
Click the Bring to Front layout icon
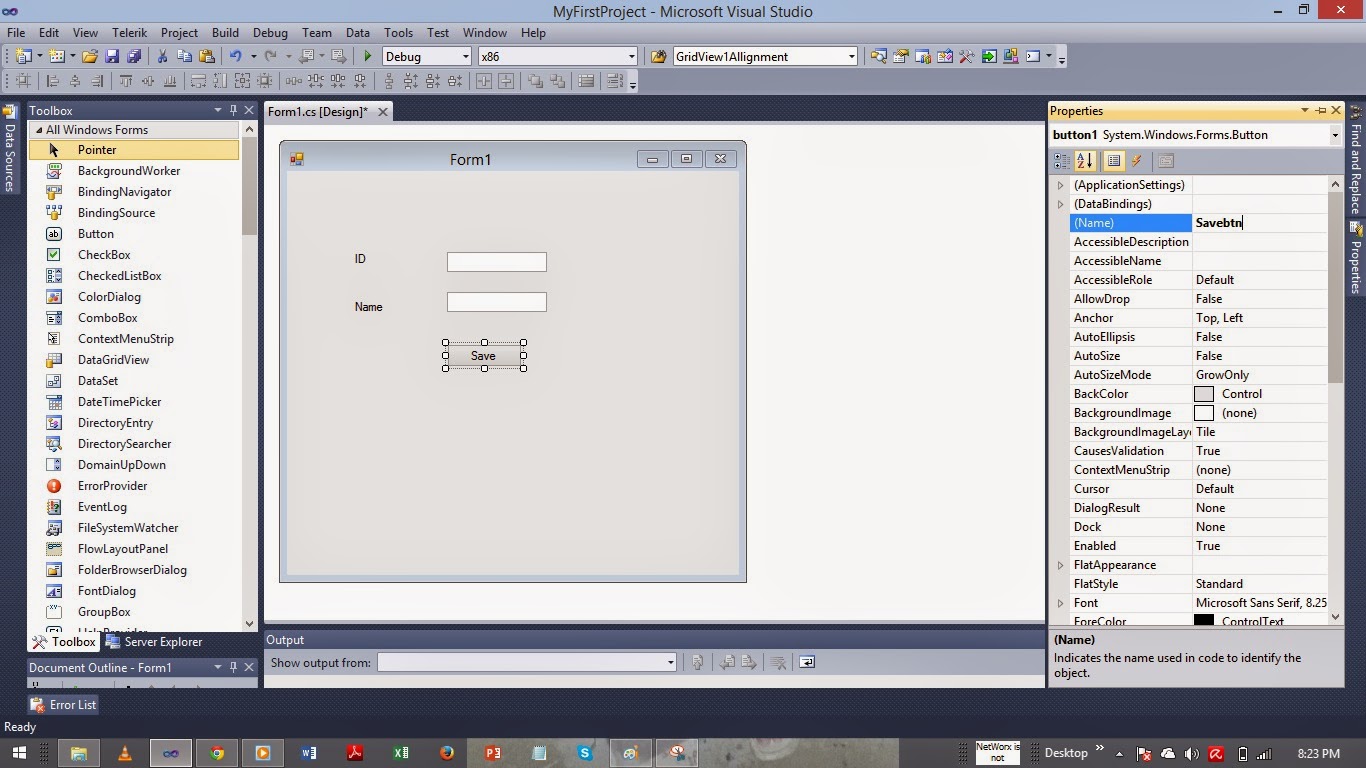(535, 81)
